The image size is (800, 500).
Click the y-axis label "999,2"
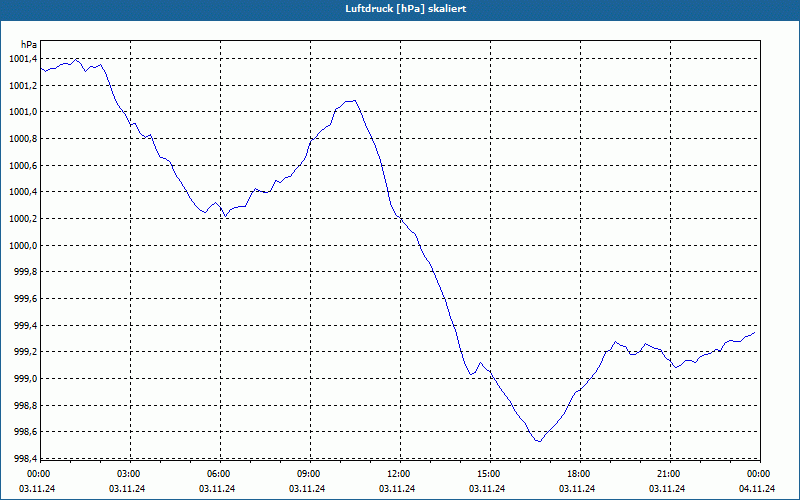pyautogui.click(x=25, y=352)
